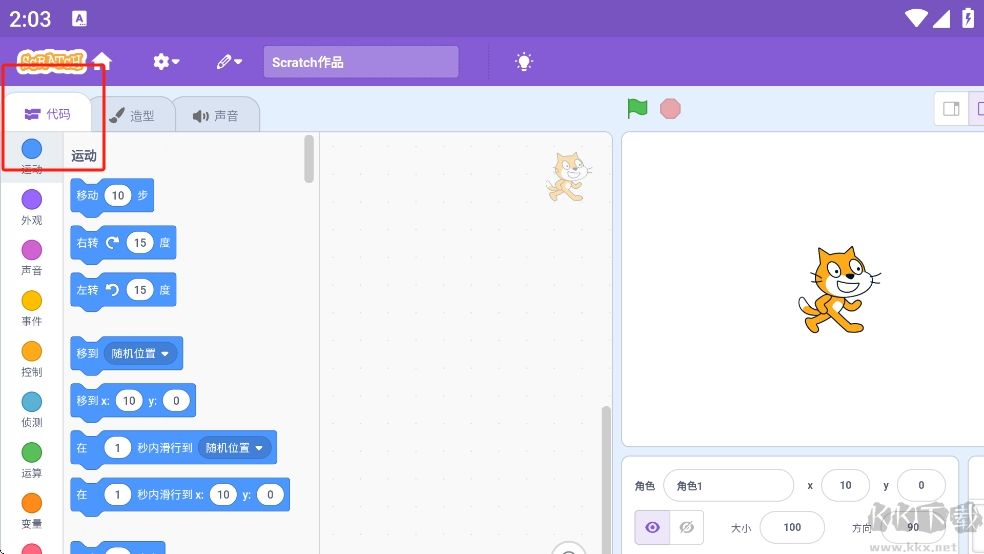Click the 15 value in the 左转 block

(x=140, y=290)
